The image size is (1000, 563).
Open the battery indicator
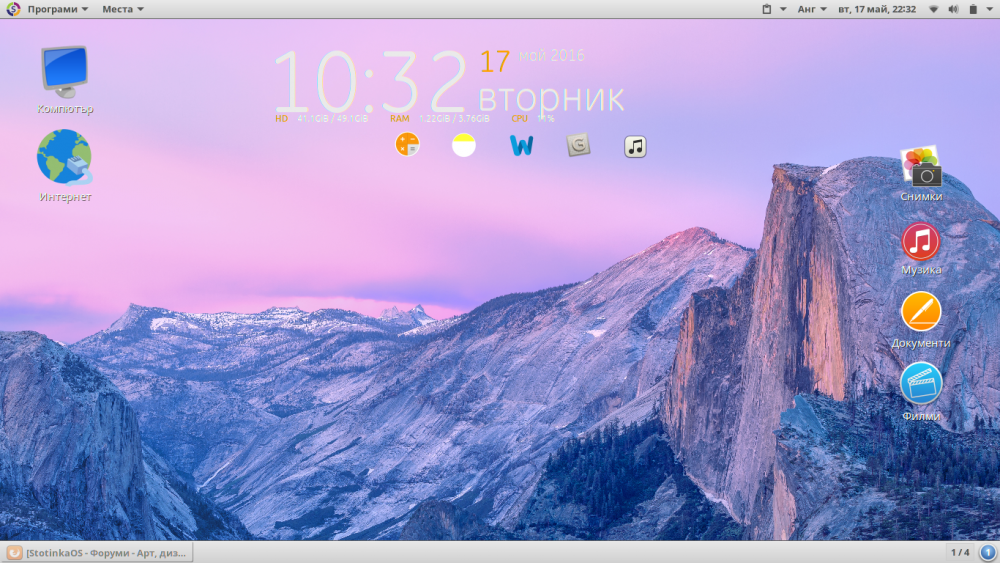(973, 9)
